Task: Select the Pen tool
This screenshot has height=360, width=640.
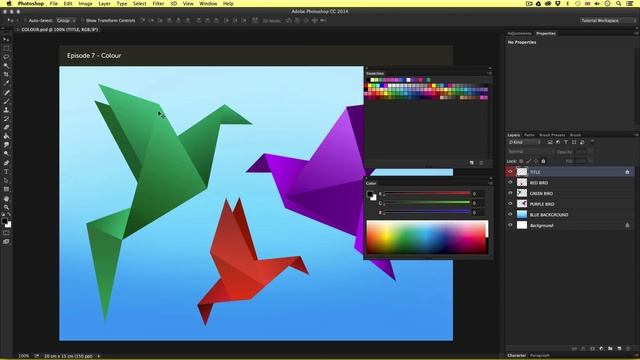Action: click(x=6, y=163)
